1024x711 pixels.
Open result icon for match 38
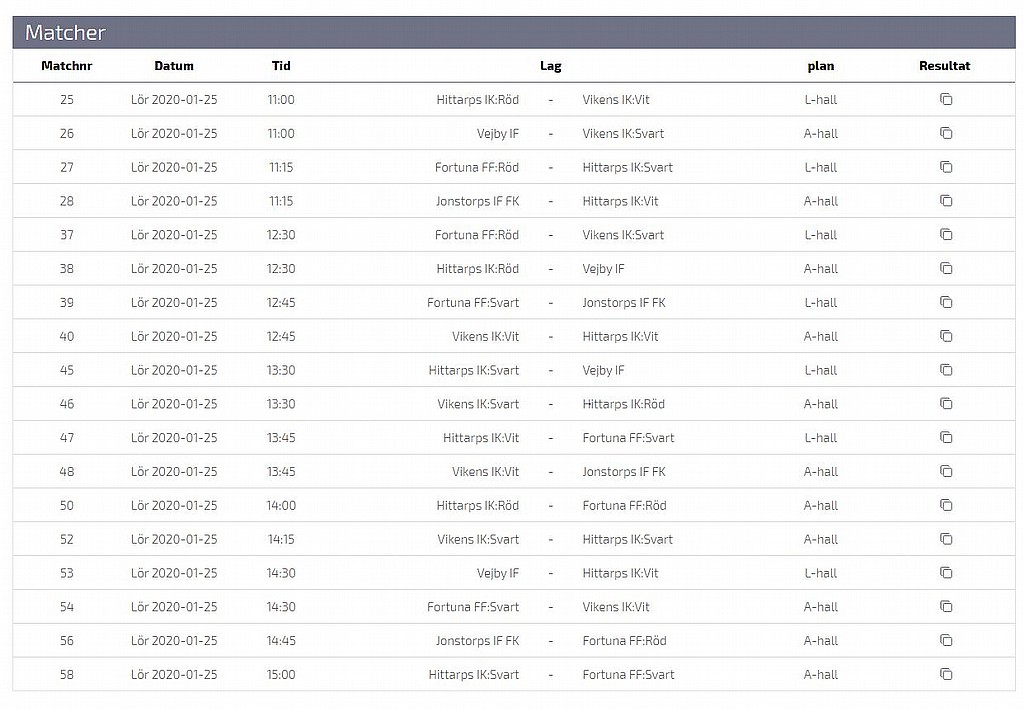(946, 268)
